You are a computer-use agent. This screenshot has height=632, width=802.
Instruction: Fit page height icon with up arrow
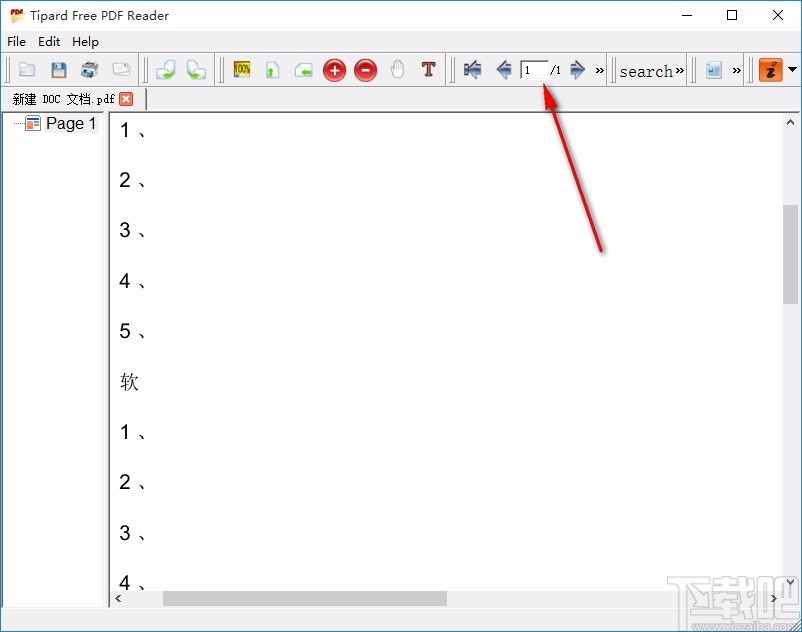[x=273, y=70]
